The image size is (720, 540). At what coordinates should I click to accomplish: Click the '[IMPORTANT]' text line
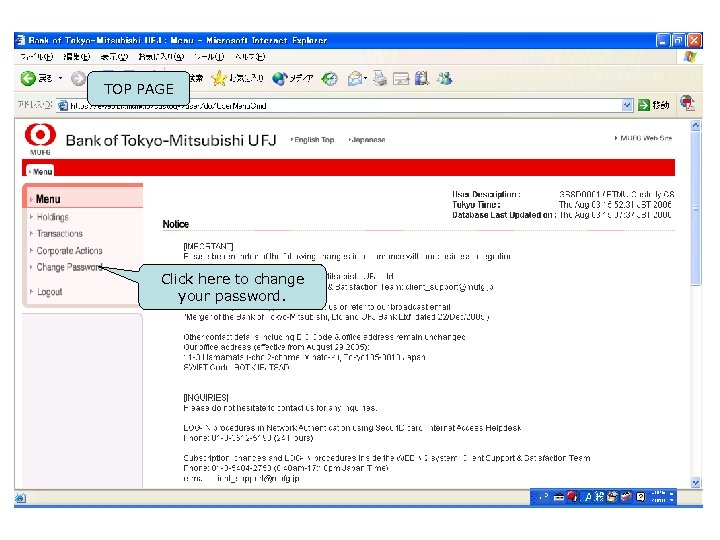tap(208, 246)
